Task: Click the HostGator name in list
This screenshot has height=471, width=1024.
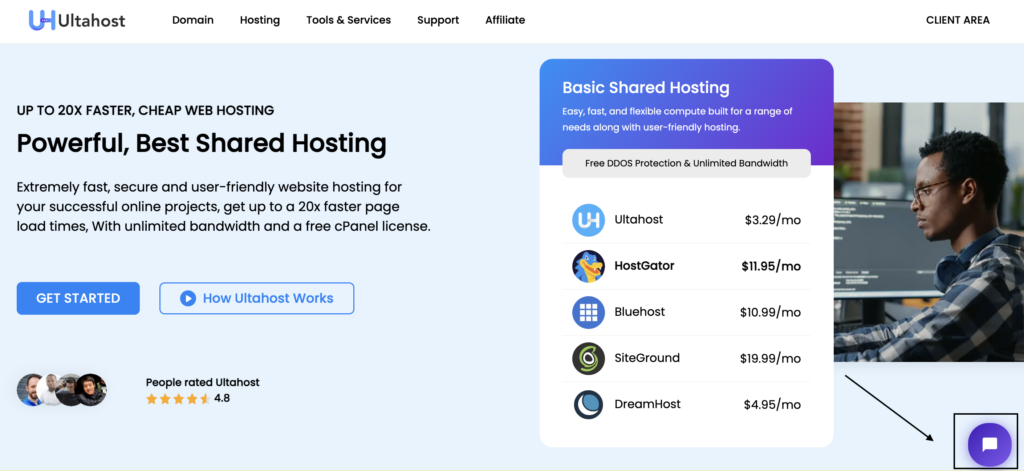Action: [x=644, y=266]
